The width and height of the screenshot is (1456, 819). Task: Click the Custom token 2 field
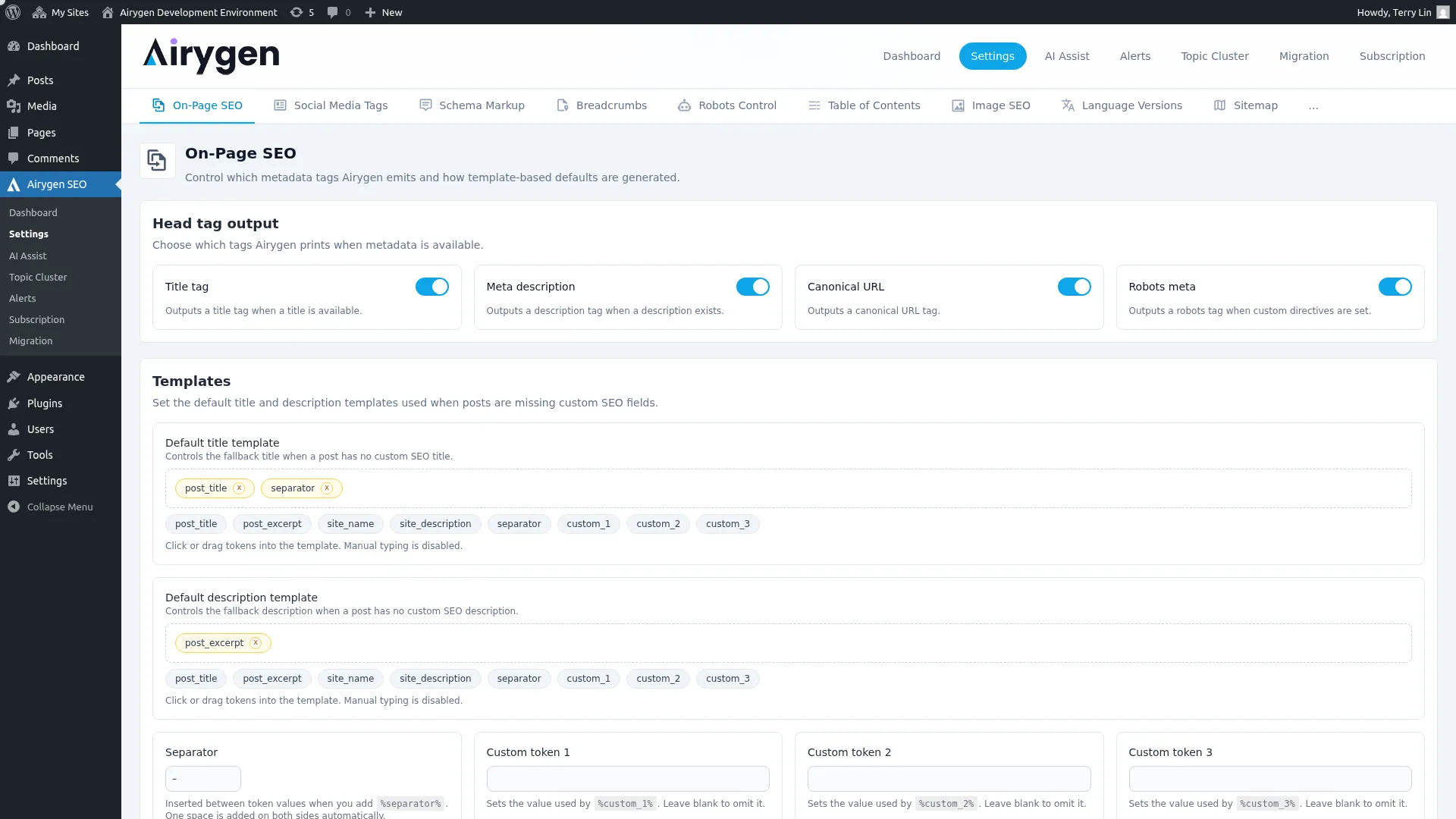click(x=949, y=779)
